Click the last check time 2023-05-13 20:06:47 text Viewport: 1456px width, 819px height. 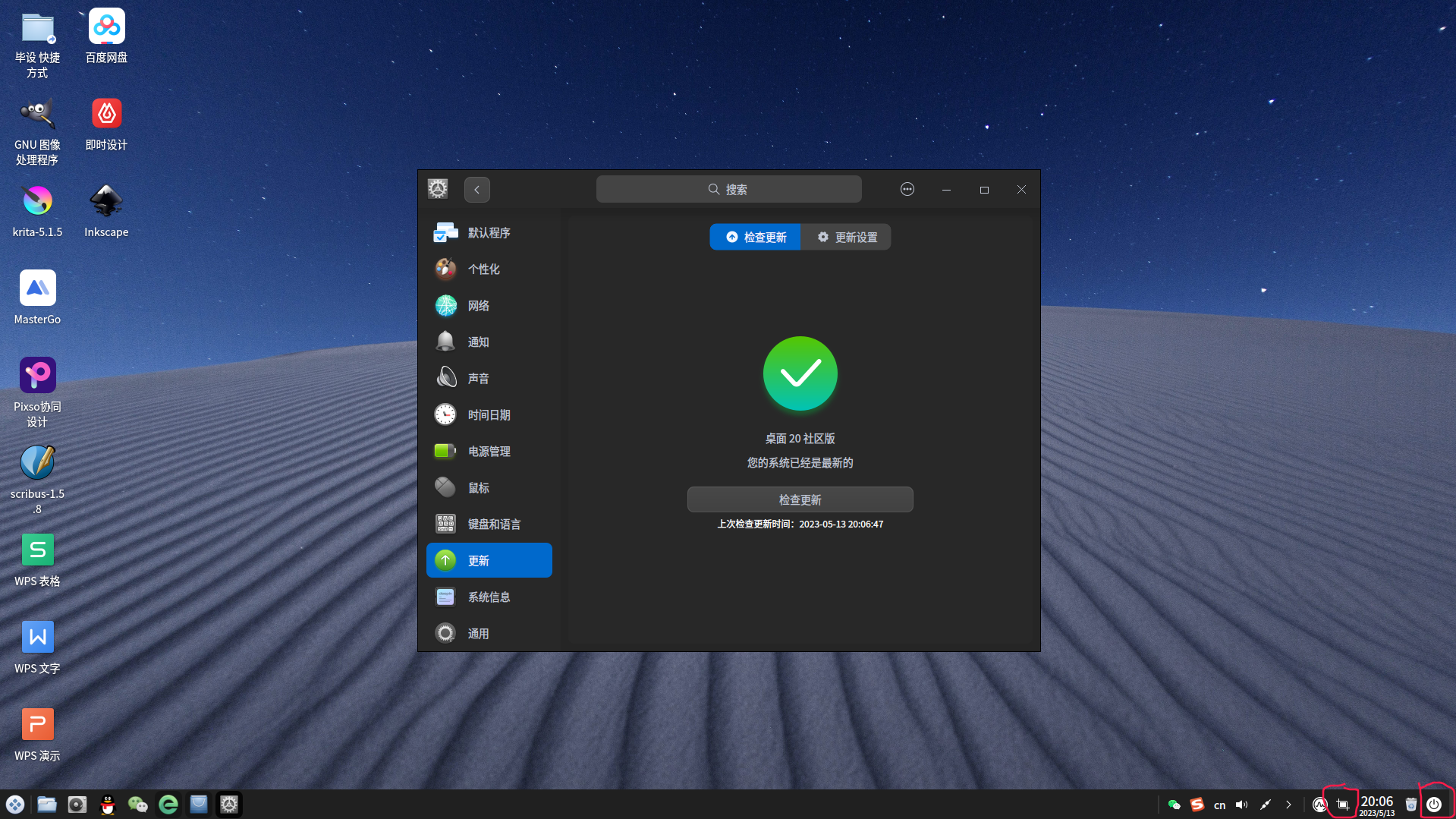[x=841, y=524]
